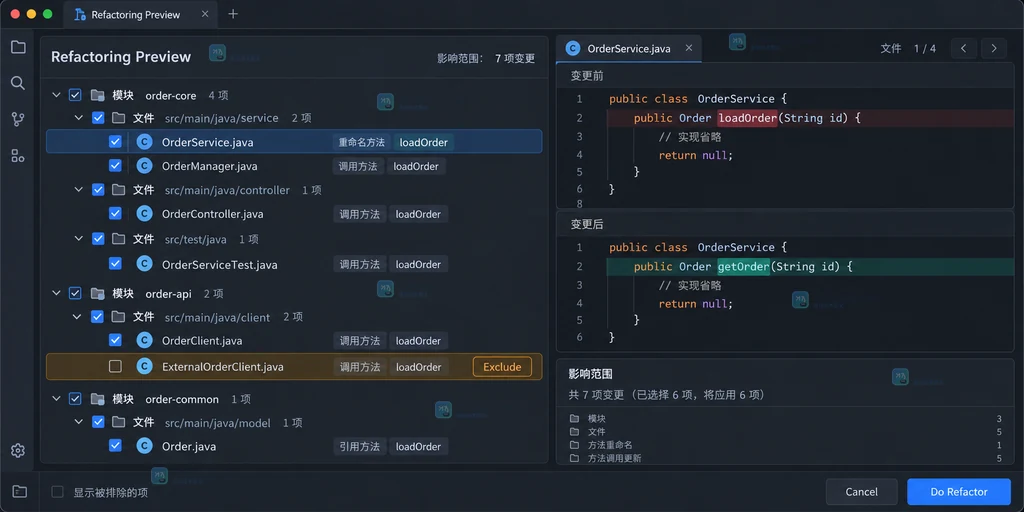Uncheck the order-core module checkbox

[75, 95]
